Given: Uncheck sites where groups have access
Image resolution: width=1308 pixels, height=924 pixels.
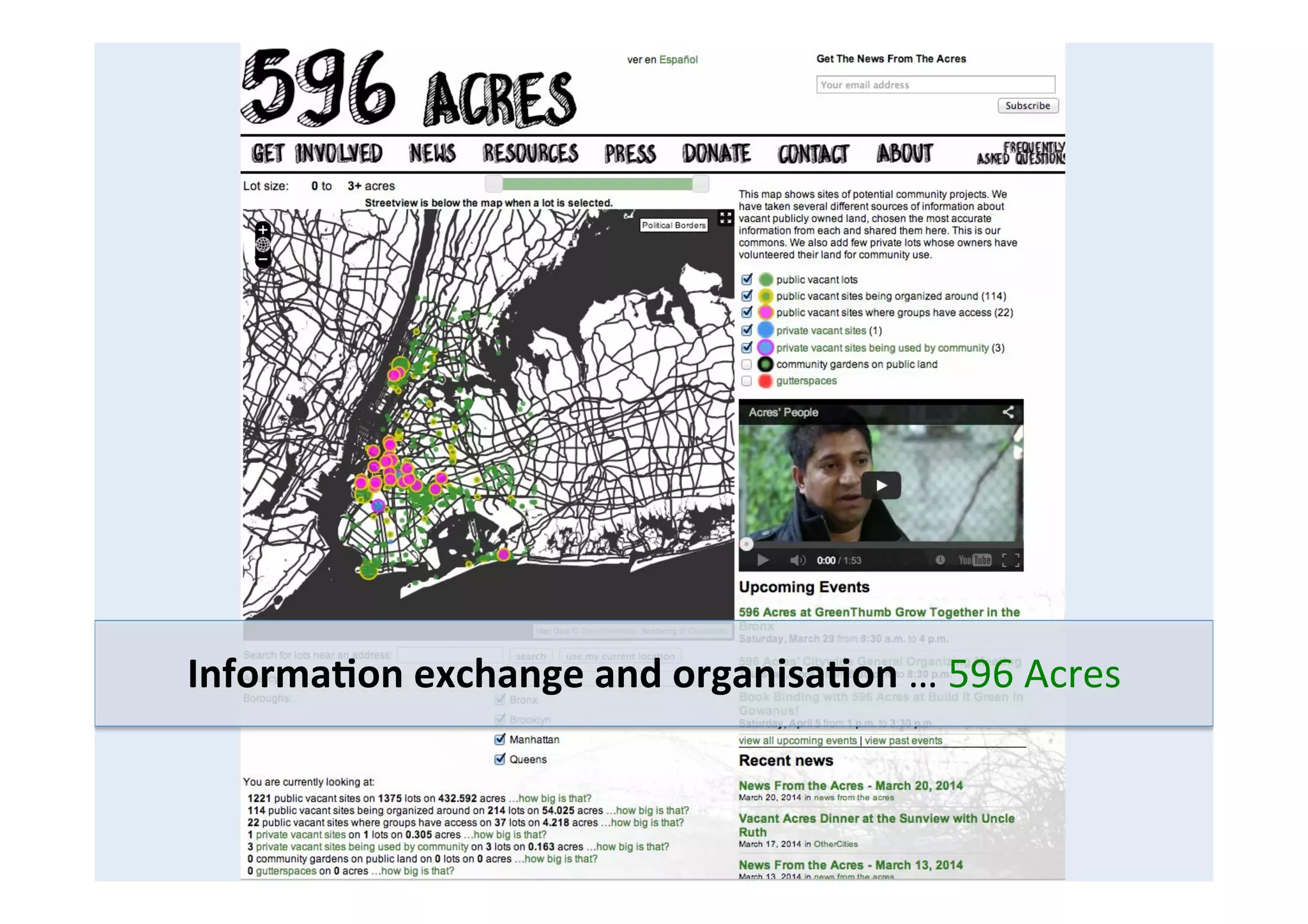Looking at the screenshot, I should 747,312.
